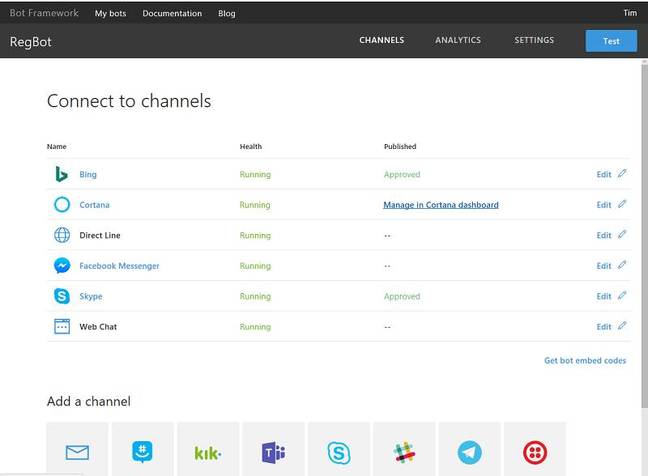Click the Skype icon in the channels table
Image resolution: width=648 pixels, height=476 pixels.
62,296
